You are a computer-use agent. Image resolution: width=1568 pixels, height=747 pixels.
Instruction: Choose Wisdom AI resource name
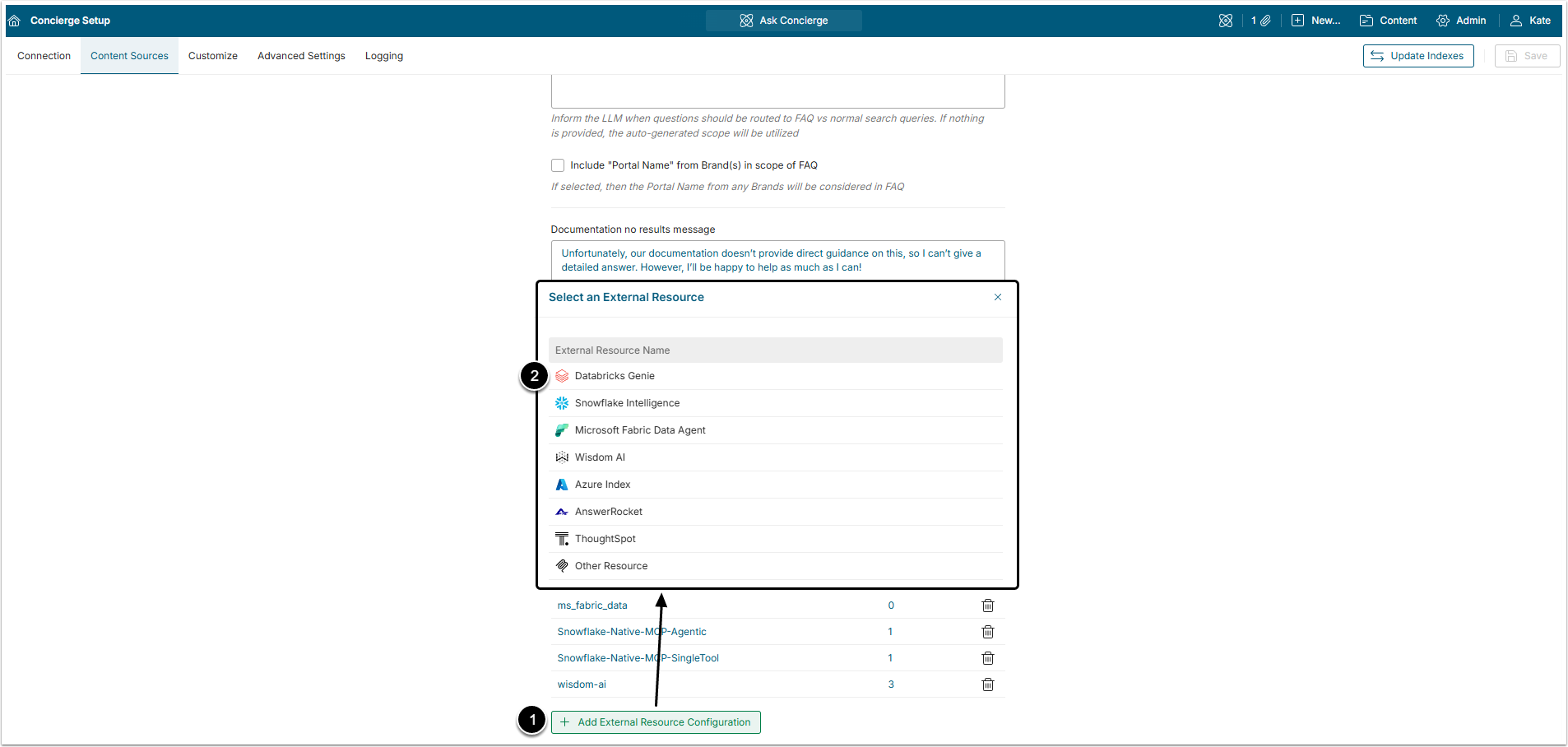600,457
